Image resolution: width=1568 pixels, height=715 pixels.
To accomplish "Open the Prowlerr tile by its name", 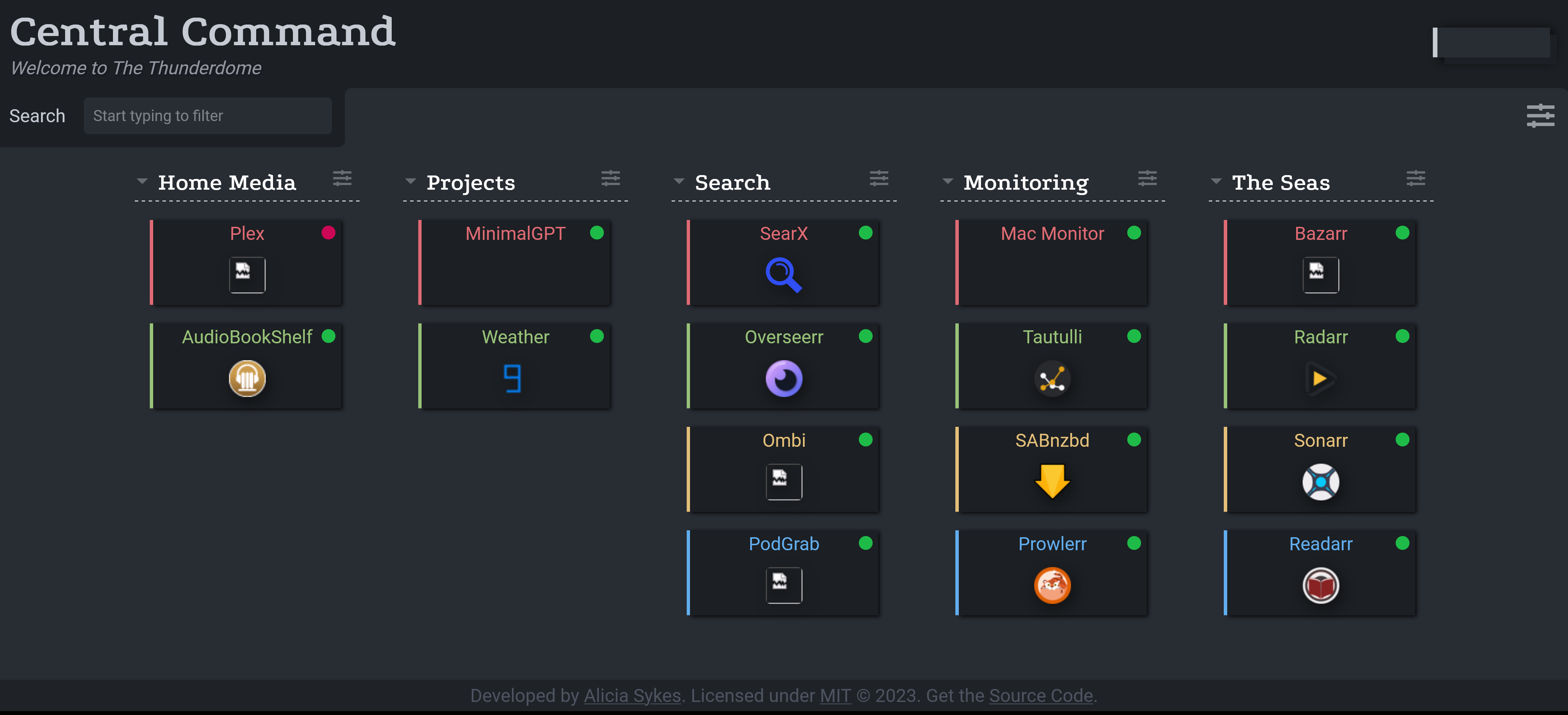I will pyautogui.click(x=1052, y=544).
